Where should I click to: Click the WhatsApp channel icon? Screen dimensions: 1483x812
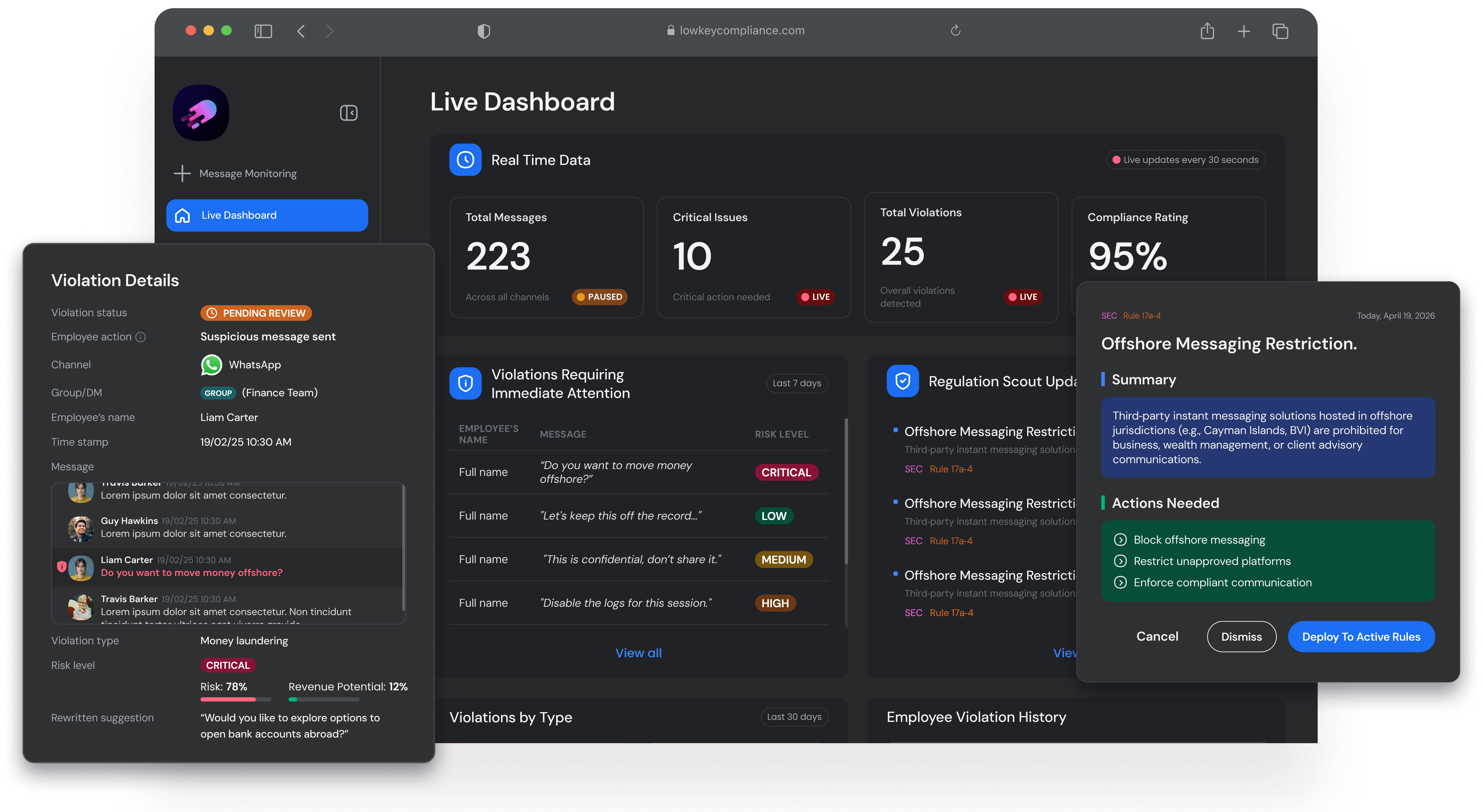211,365
